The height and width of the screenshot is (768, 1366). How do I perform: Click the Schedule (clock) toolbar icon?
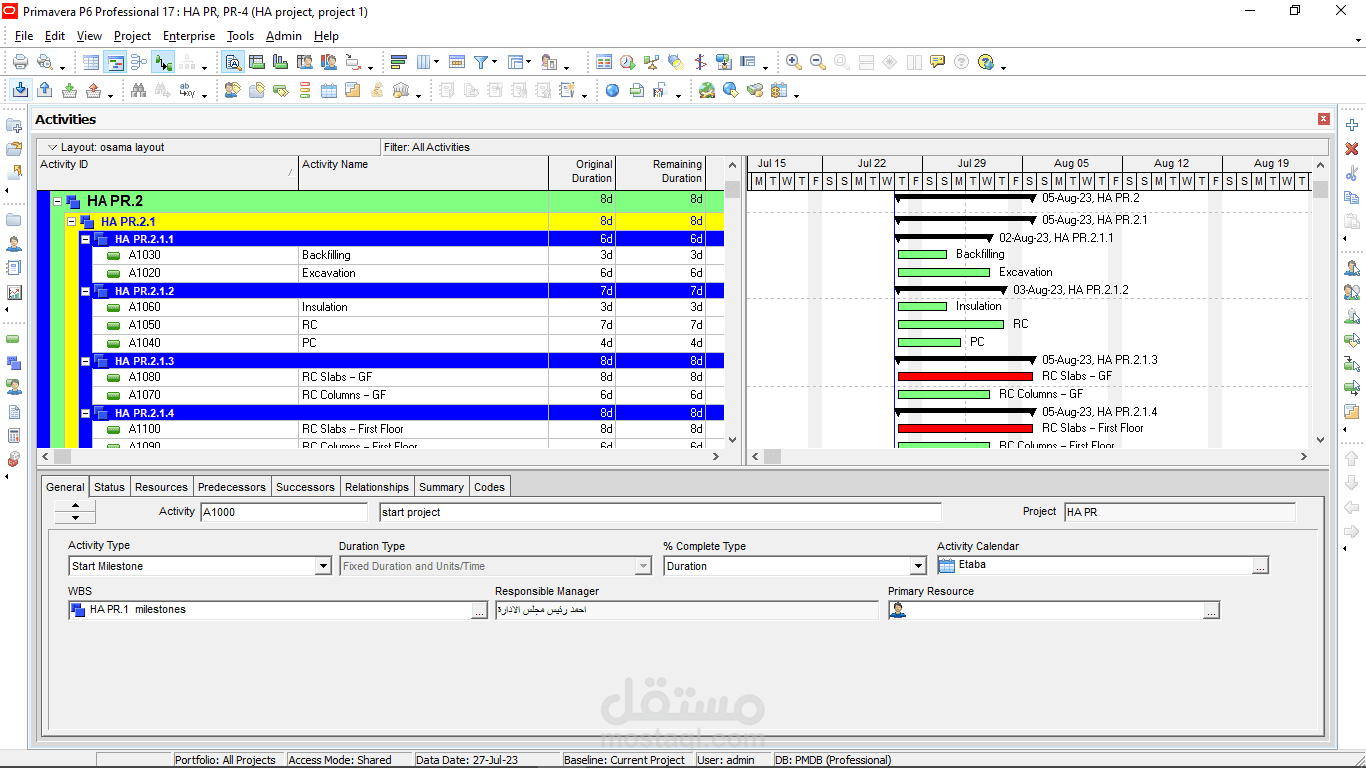628,62
